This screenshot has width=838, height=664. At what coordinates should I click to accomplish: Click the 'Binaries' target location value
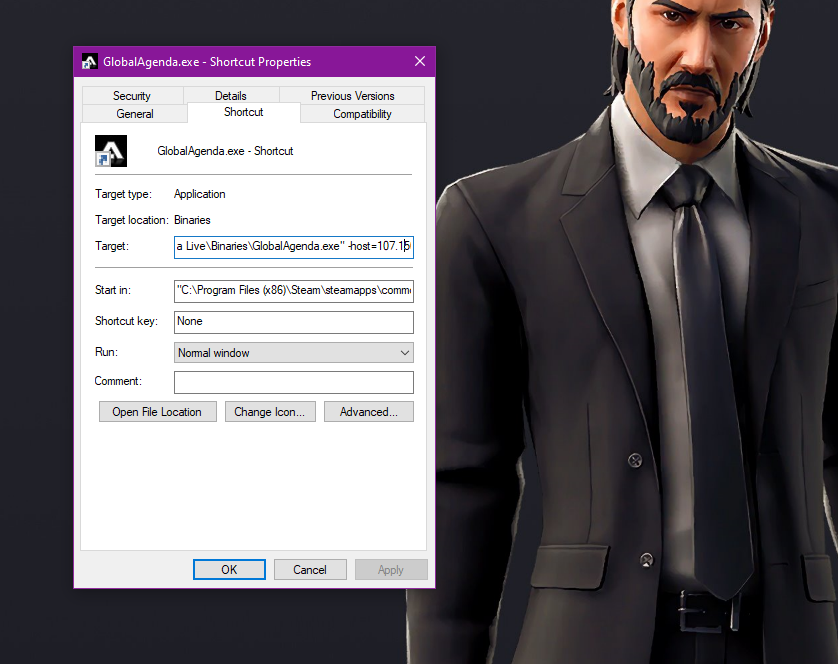click(x=192, y=220)
